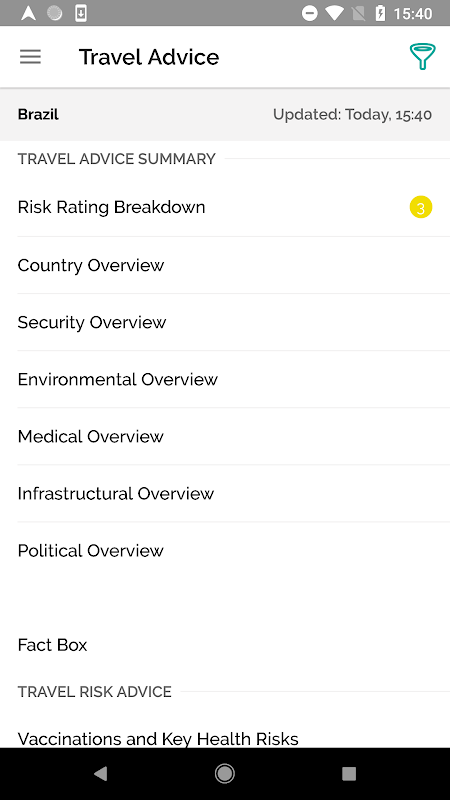
Task: Open Medical Overview item
Action: pyautogui.click(x=225, y=437)
